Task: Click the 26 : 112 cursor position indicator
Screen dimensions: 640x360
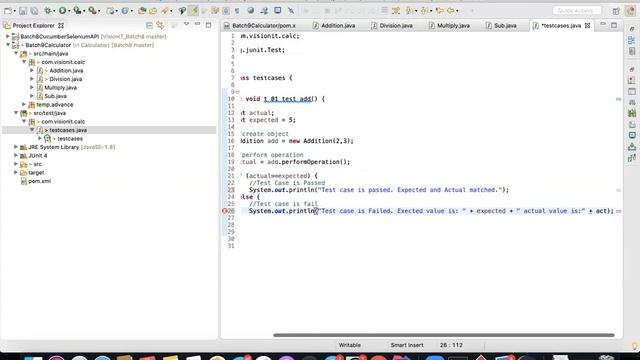Action: (x=451, y=345)
